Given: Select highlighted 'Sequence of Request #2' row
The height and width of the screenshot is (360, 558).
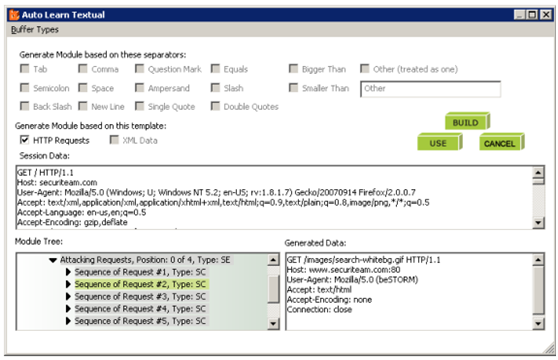Looking at the screenshot, I should point(141,285).
